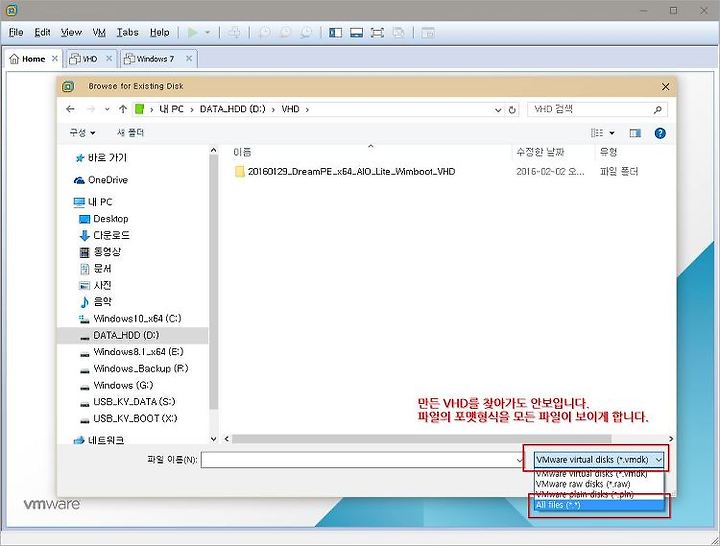The height and width of the screenshot is (546, 720).
Task: Select 동영상 videos folder
Action: point(101,252)
